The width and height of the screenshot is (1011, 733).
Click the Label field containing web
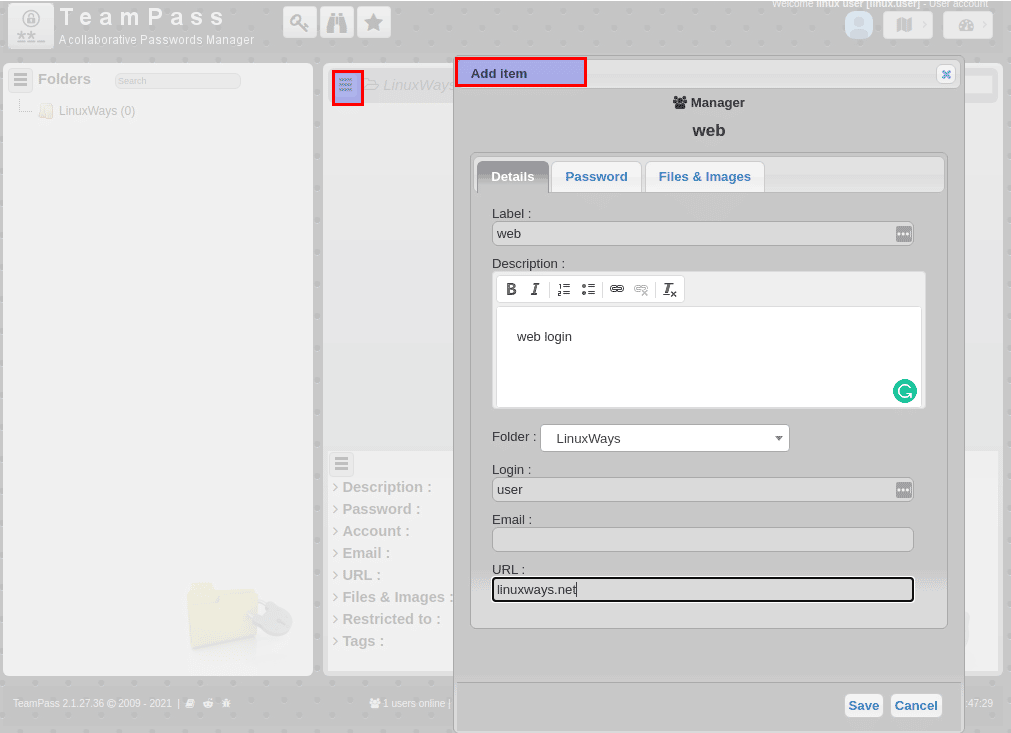coord(703,234)
